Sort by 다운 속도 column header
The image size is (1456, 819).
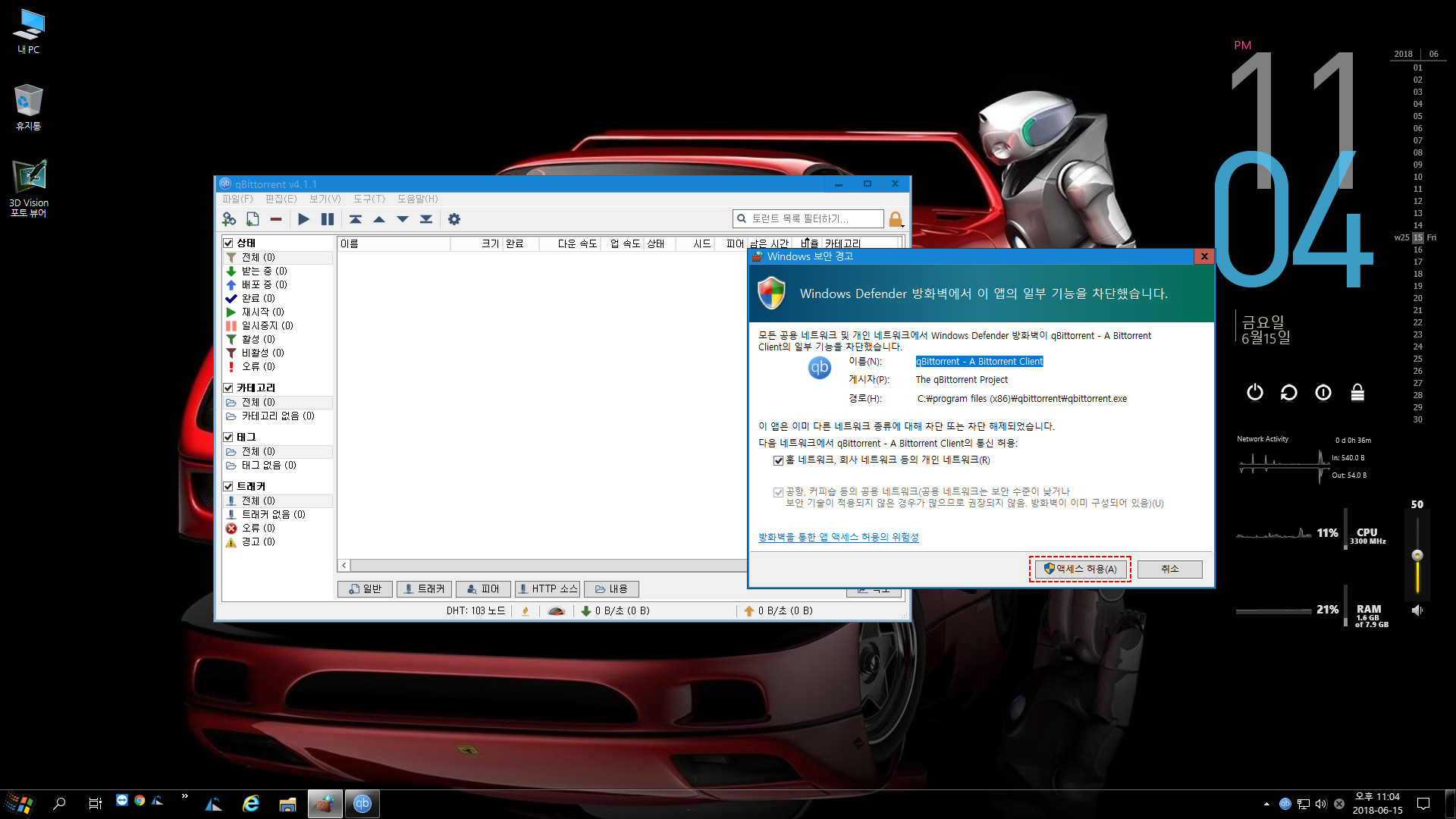coord(570,243)
